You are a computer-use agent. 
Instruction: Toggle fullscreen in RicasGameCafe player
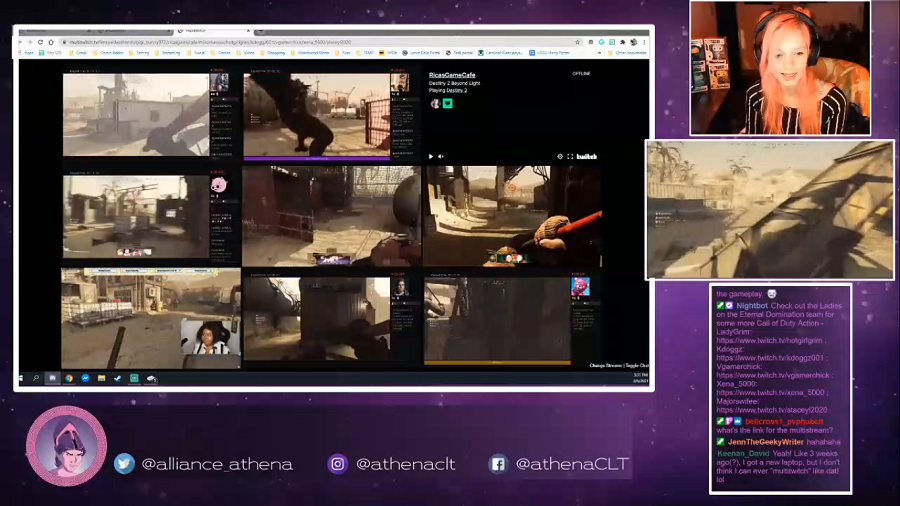(x=570, y=156)
